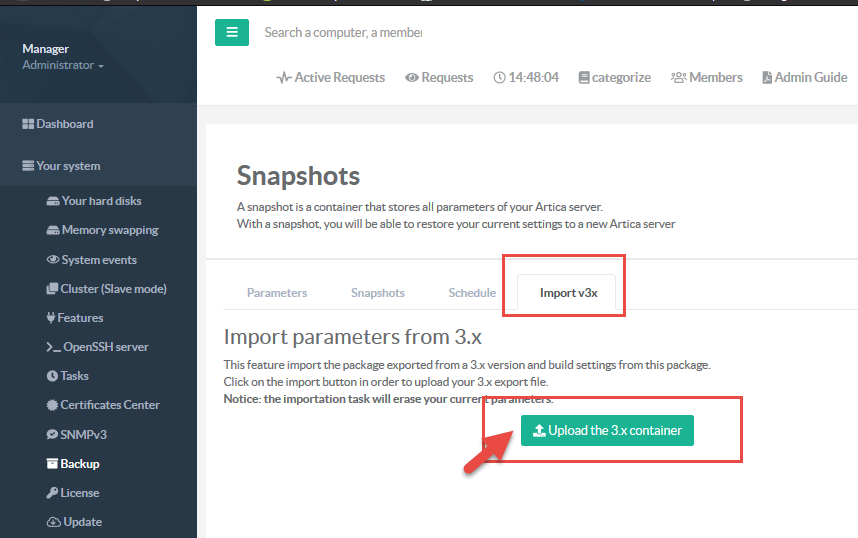
Task: Select the Import v3x tab
Action: tap(569, 293)
